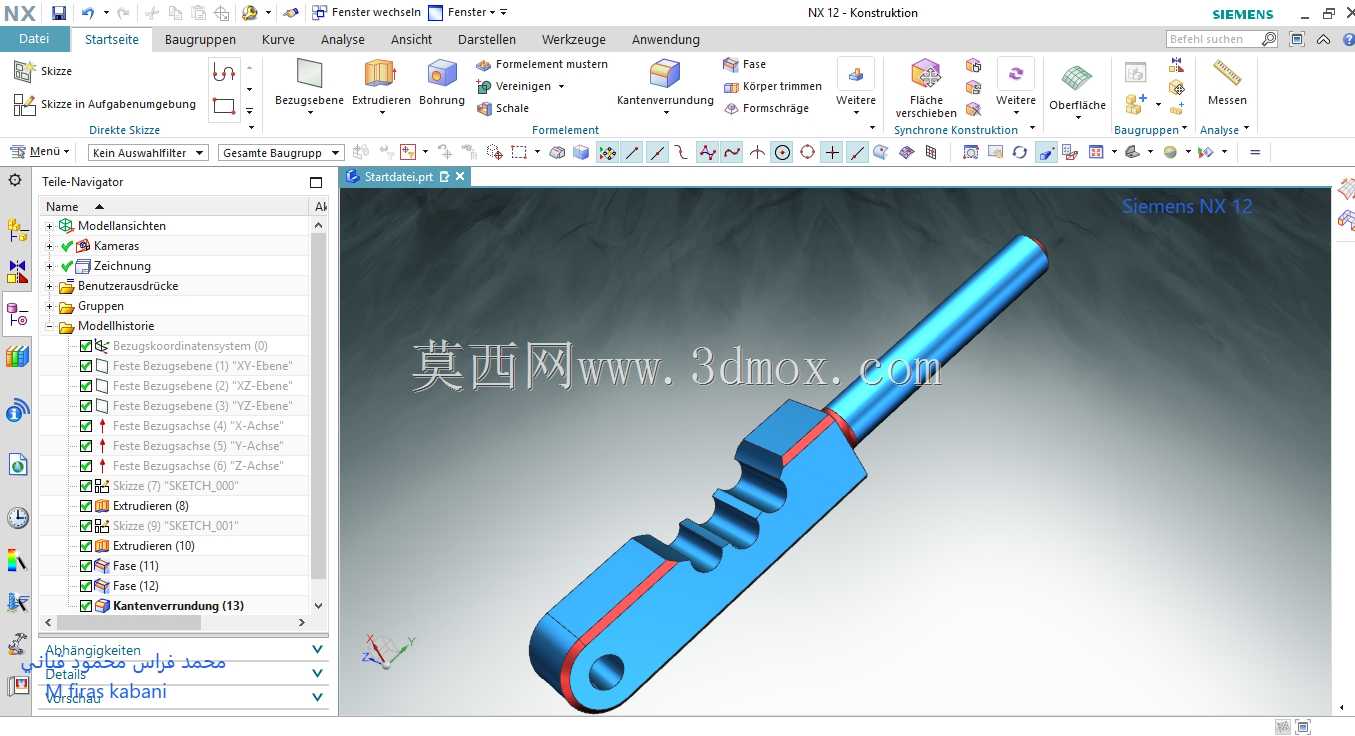1355x736 pixels.
Task: Select the Bohrung hole tool
Action: tap(442, 82)
